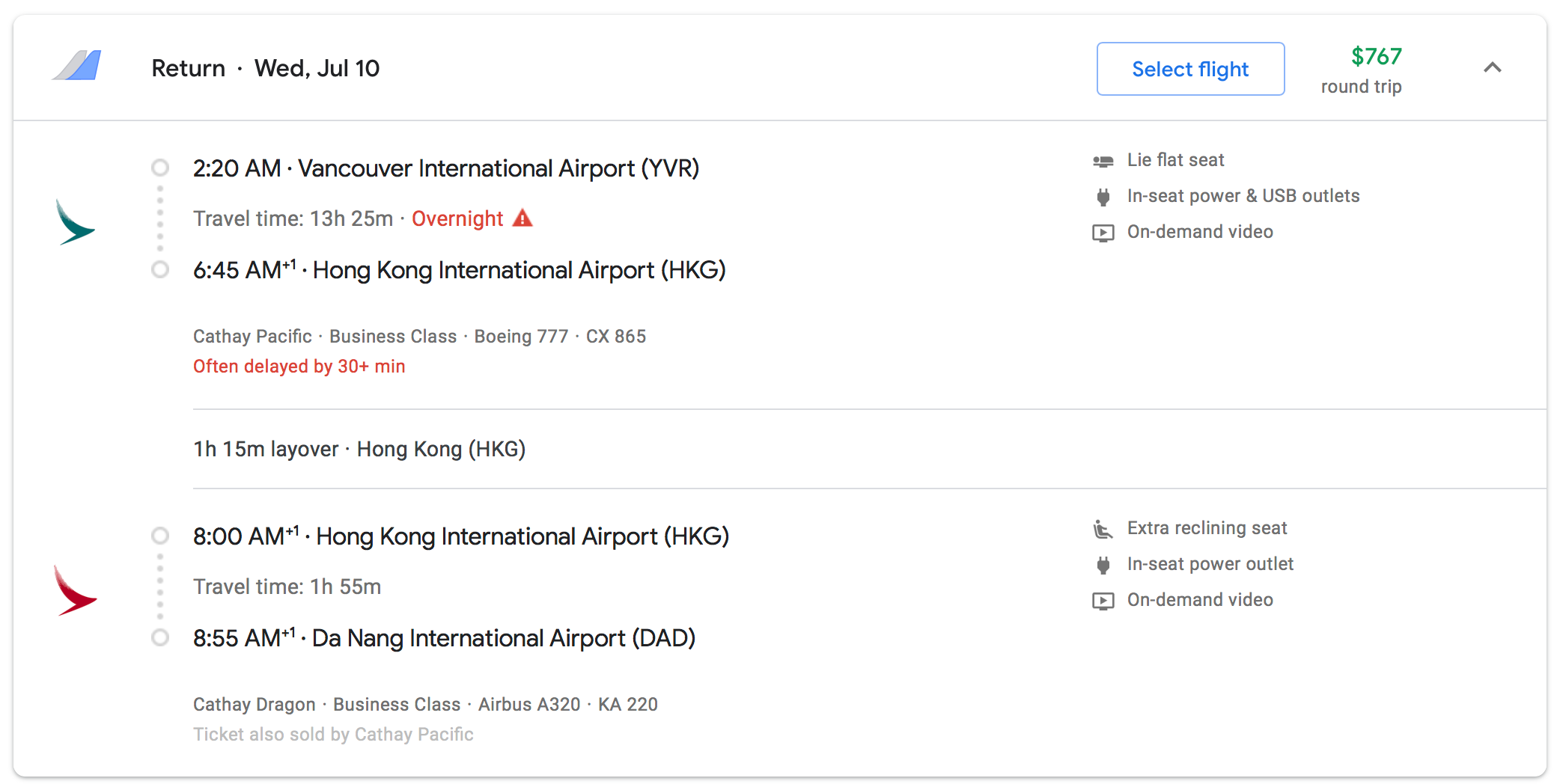Click the Vancouver departure stop circle

(x=160, y=168)
